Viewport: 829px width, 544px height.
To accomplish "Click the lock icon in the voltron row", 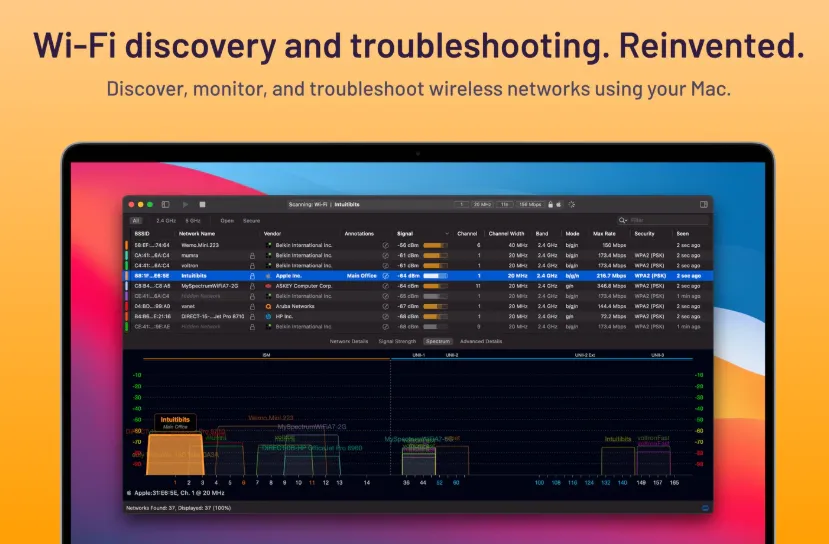I will coord(252,265).
